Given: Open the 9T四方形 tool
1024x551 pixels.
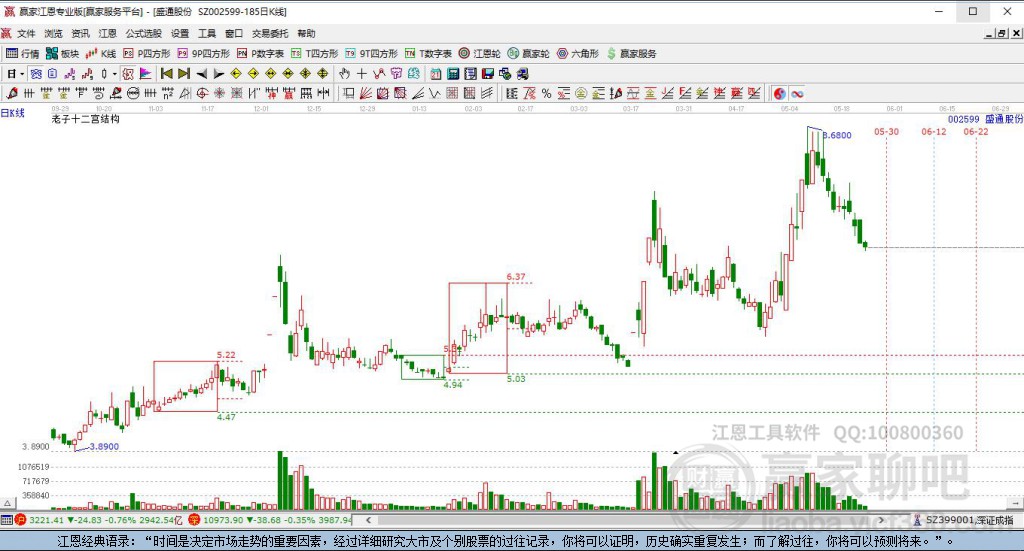Looking at the screenshot, I should (371, 54).
